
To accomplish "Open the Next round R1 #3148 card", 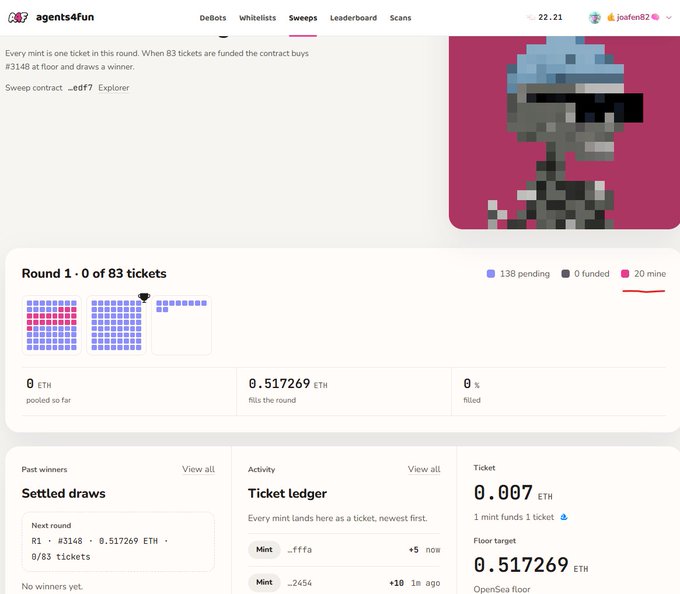I will pos(118,542).
